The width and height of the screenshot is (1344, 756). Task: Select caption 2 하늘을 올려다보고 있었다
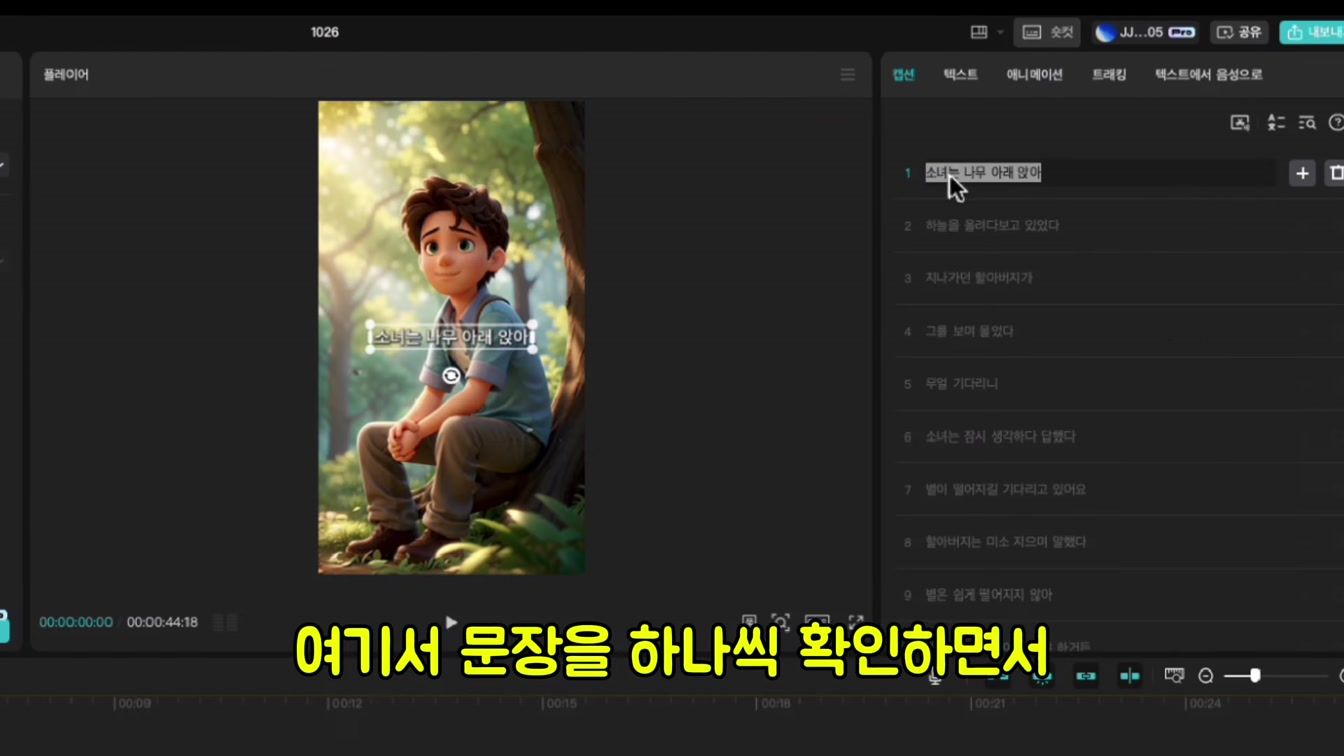click(x=992, y=226)
